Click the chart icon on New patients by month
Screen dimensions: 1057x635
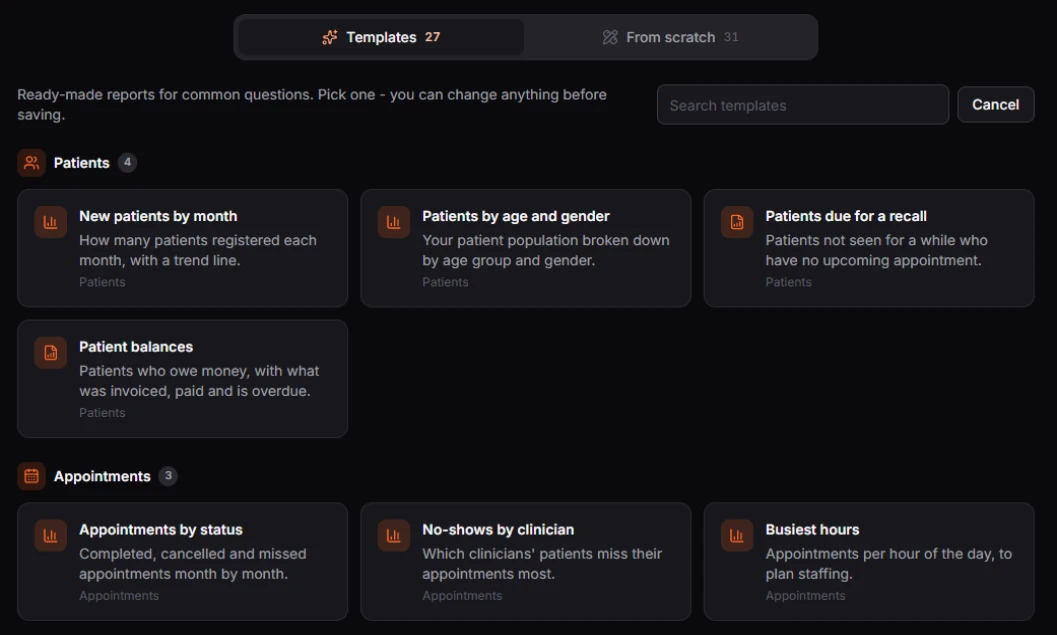51,222
